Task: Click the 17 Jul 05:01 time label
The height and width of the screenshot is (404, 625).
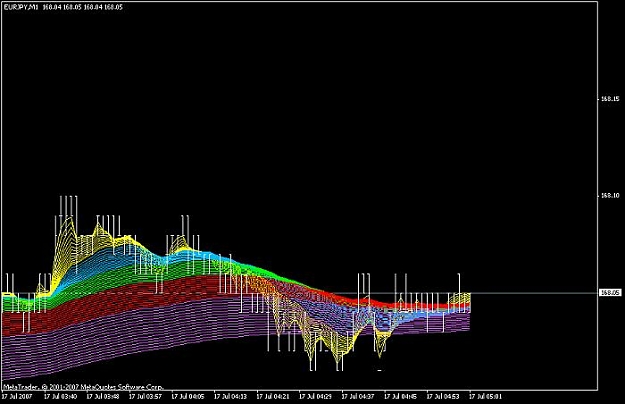Action: [x=485, y=396]
